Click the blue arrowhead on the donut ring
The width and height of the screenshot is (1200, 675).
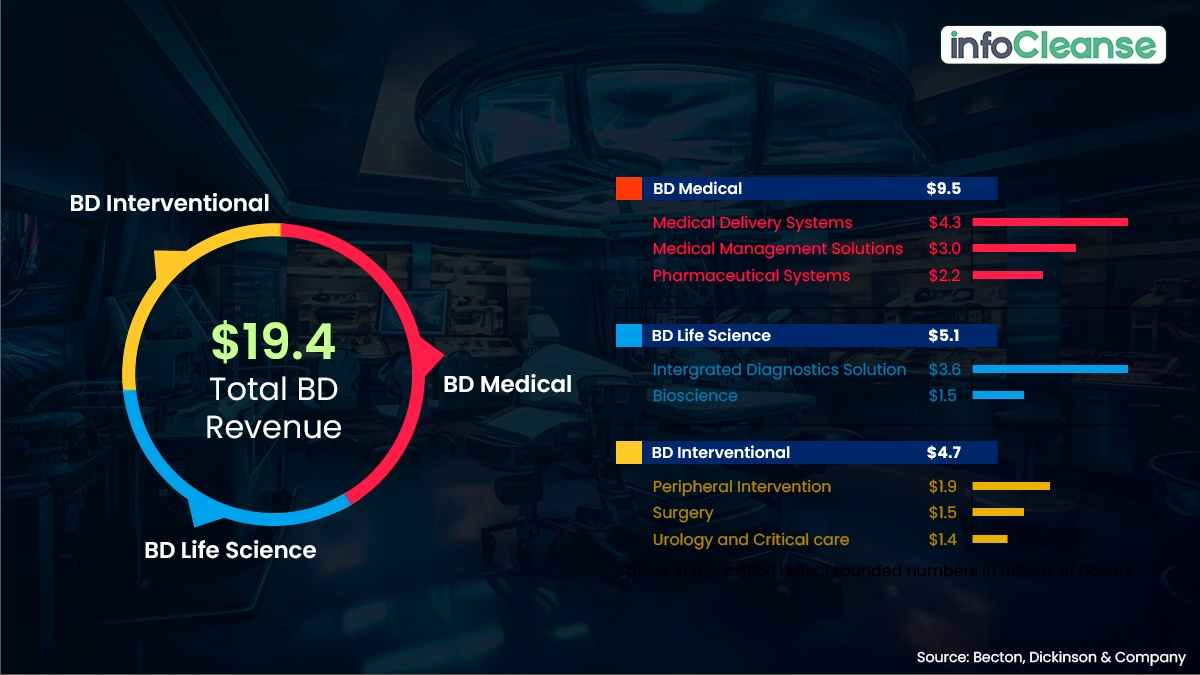click(x=204, y=511)
